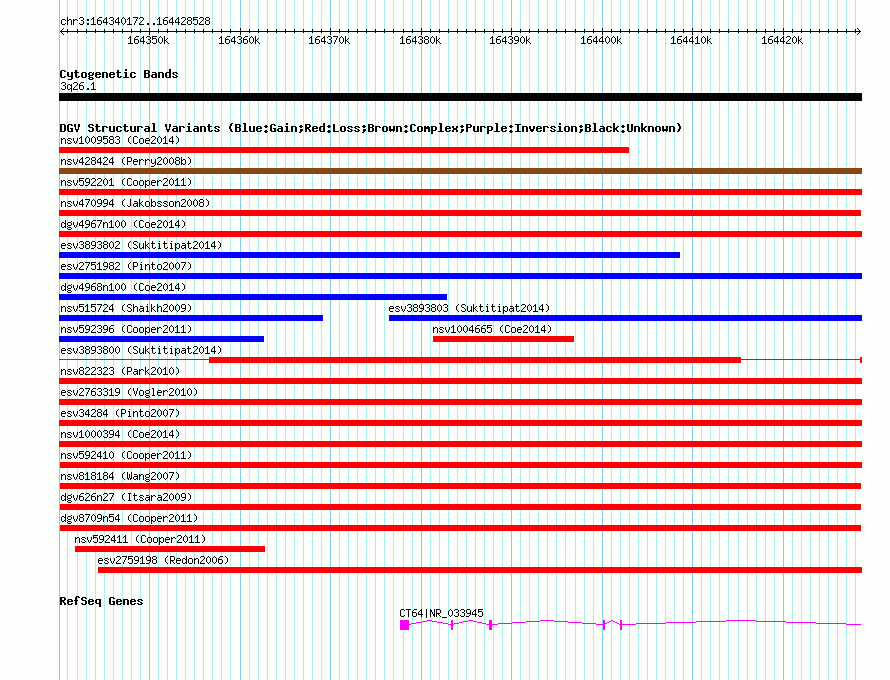Click esv3893800 (Suktitipat2014) label
Screen dimensions: 890x680
click(141, 350)
